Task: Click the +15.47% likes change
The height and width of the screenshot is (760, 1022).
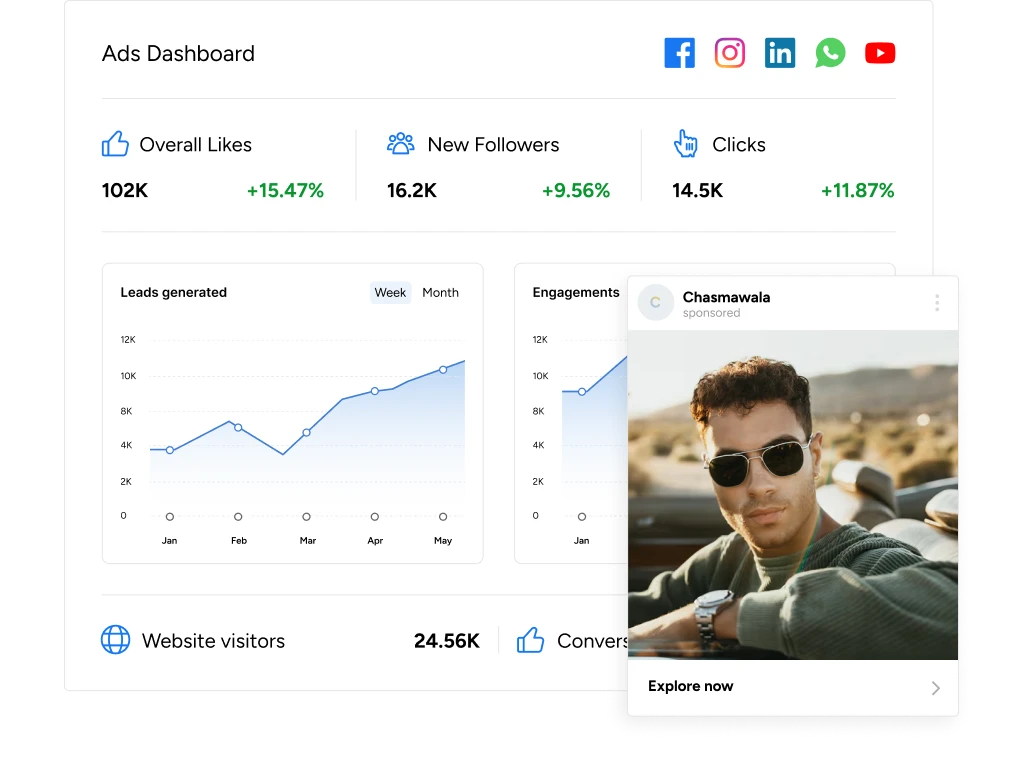Action: click(x=285, y=190)
